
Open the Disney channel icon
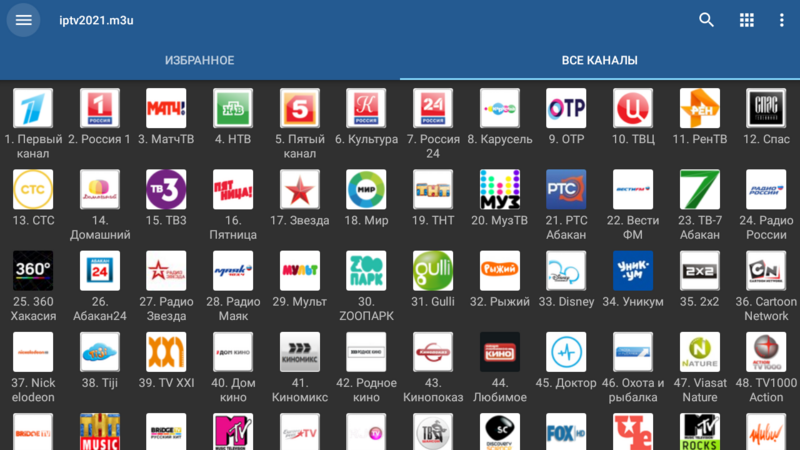click(566, 270)
